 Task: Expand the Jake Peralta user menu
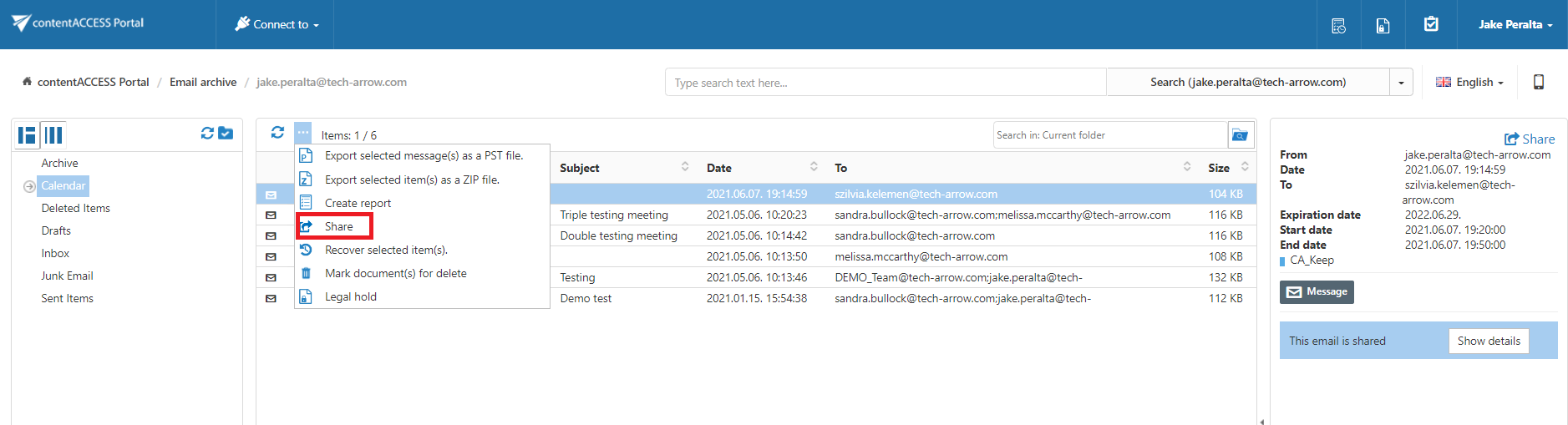1515,24
